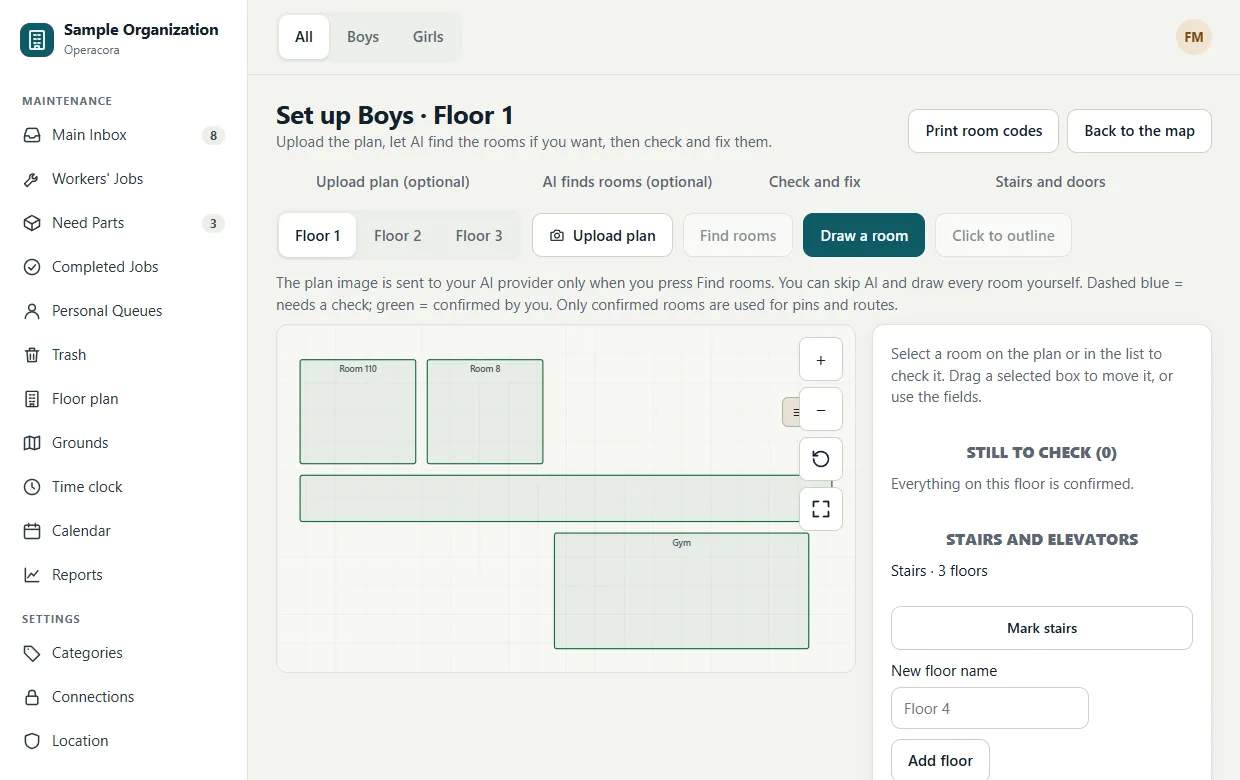This screenshot has width=1240, height=780.
Task: Click the Mark stairs button
Action: tap(1042, 628)
